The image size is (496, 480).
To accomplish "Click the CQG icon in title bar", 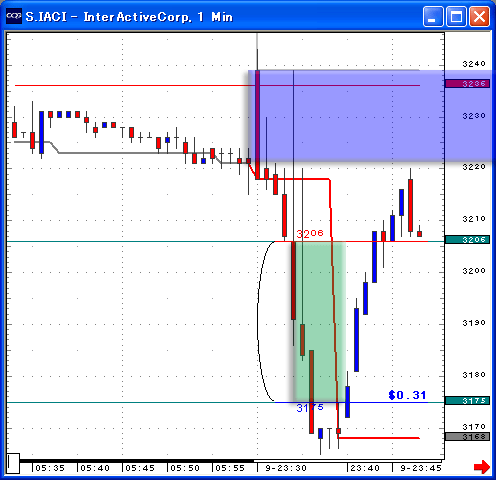I will pyautogui.click(x=14, y=16).
